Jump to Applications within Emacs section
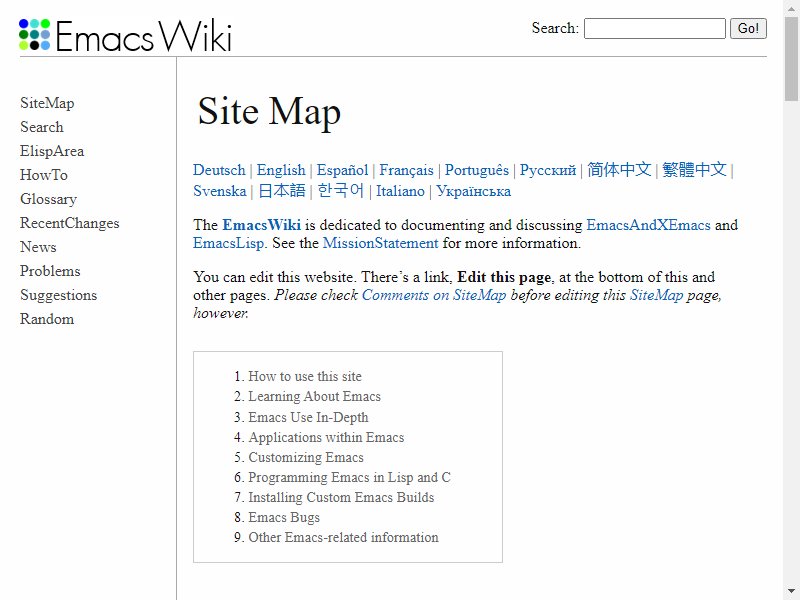 pos(326,437)
